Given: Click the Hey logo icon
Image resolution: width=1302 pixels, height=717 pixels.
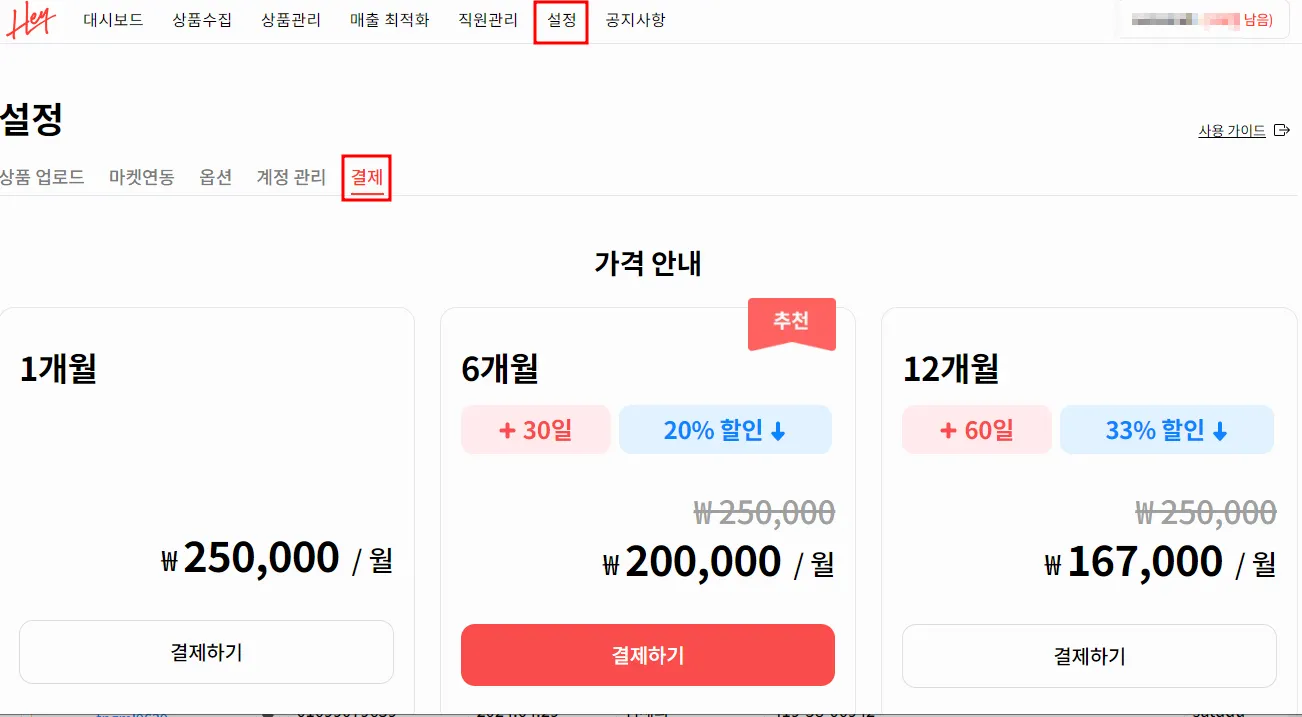Looking at the screenshot, I should coord(30,21).
